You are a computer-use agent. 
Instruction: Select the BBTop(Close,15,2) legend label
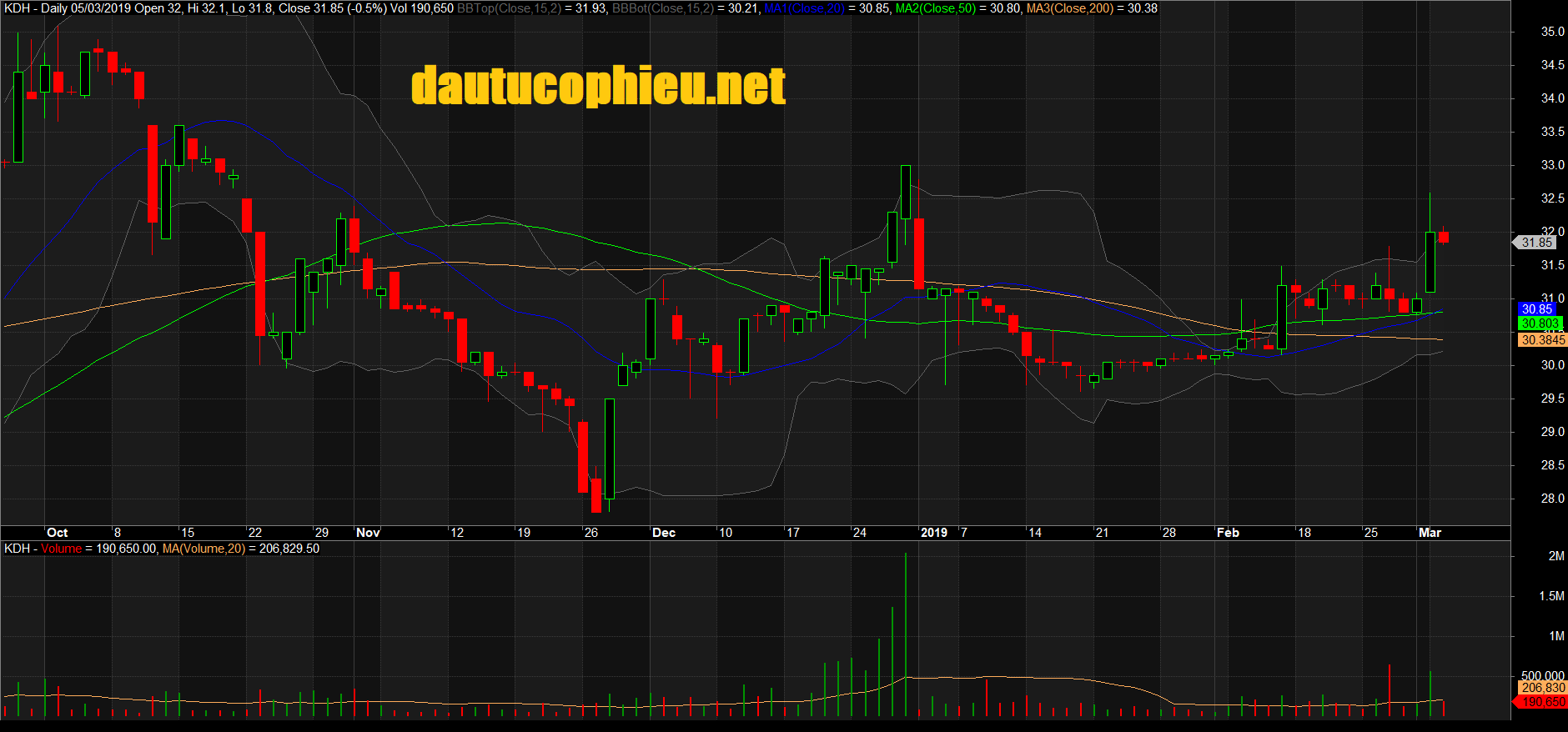coord(509,8)
